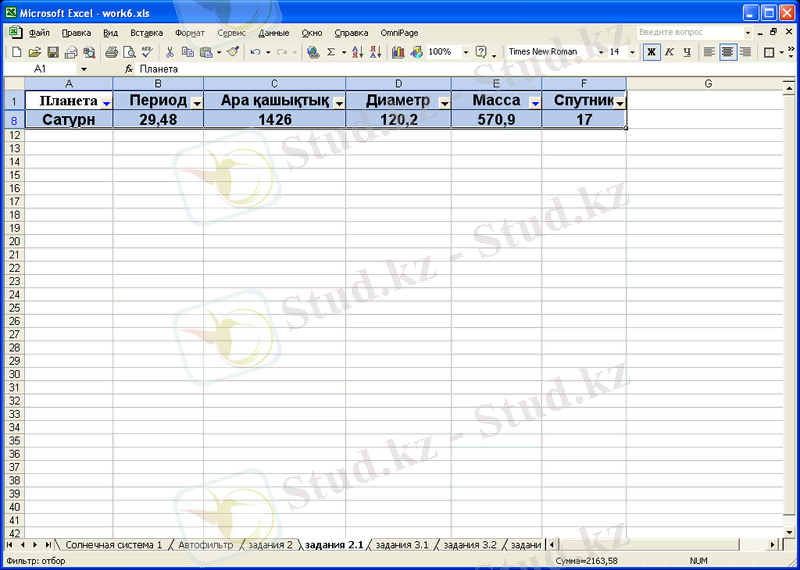The width and height of the screenshot is (800, 570).
Task: Open an existing file with folder icon
Action: pyautogui.click(x=34, y=52)
